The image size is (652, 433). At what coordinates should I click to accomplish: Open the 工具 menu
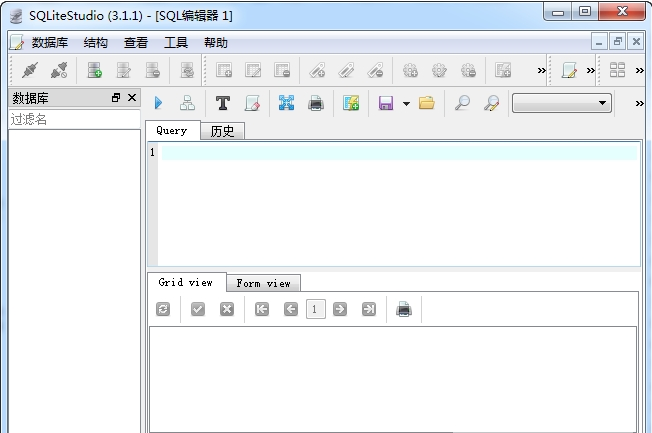[176, 43]
